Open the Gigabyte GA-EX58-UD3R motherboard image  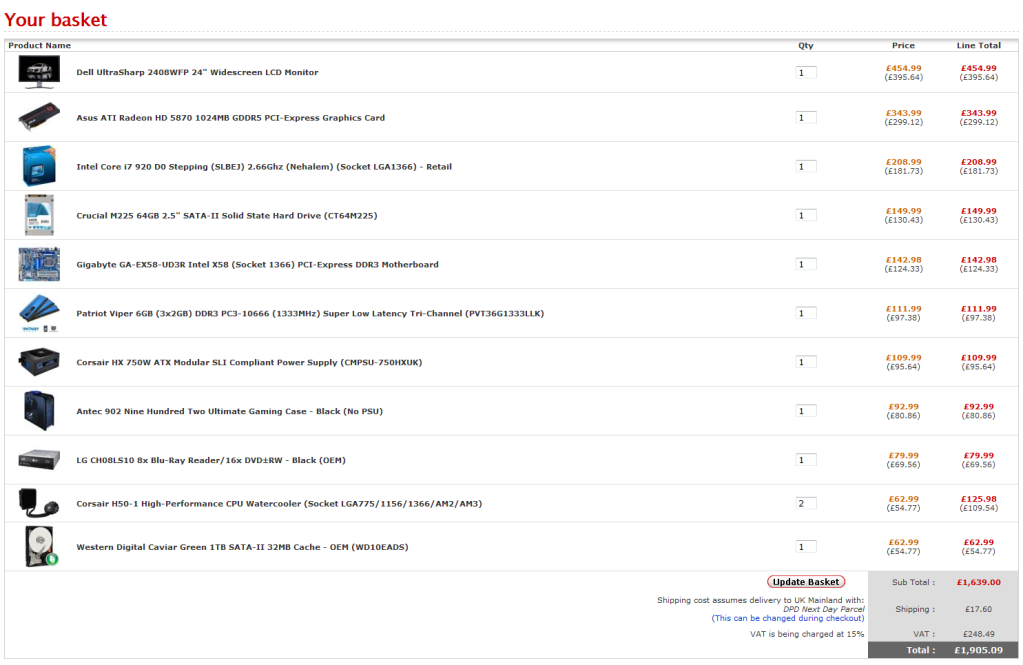pos(39,264)
